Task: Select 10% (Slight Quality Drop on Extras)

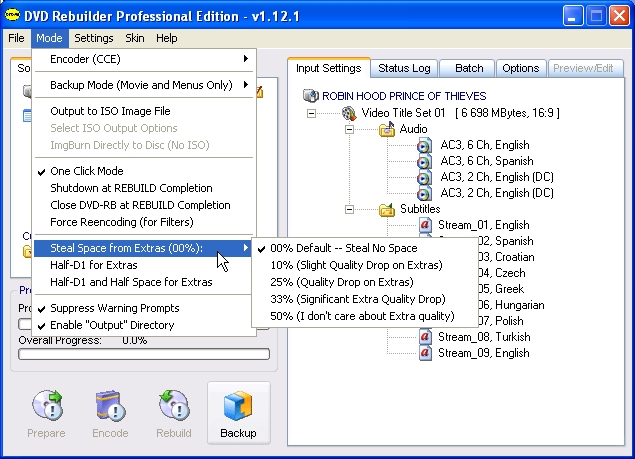Action: 365,265
